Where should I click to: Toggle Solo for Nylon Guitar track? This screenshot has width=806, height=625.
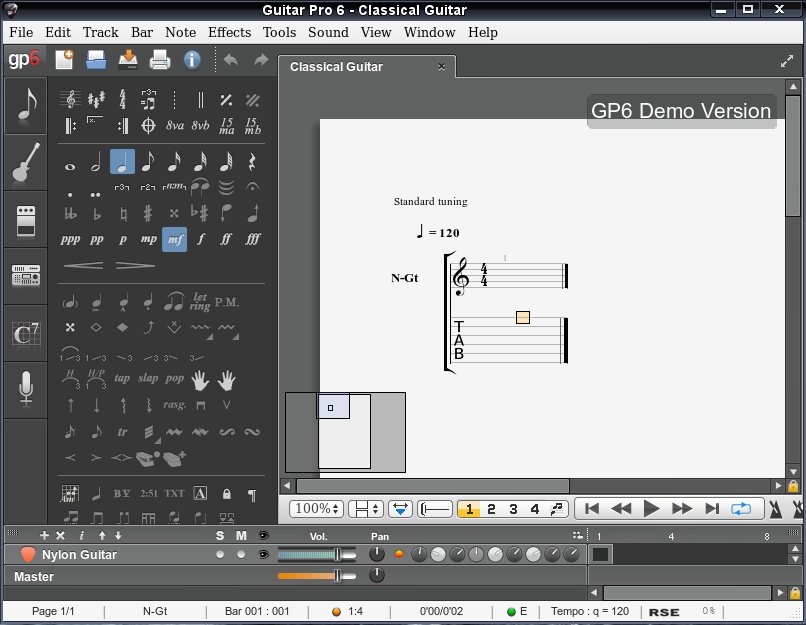click(220, 555)
